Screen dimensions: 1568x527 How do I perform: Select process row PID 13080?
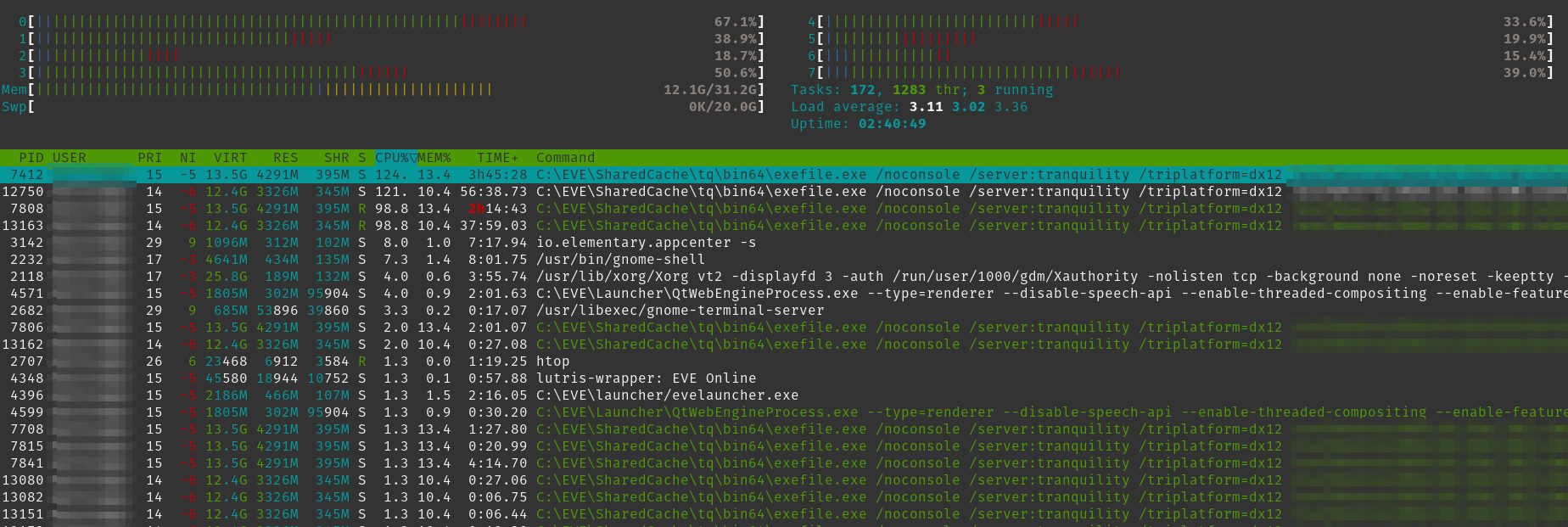coord(784,480)
